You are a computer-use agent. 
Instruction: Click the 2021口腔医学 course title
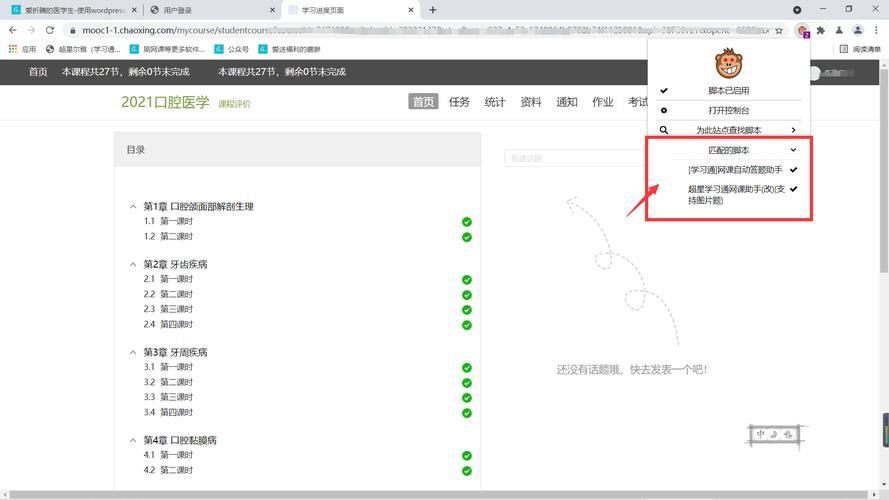coord(165,102)
